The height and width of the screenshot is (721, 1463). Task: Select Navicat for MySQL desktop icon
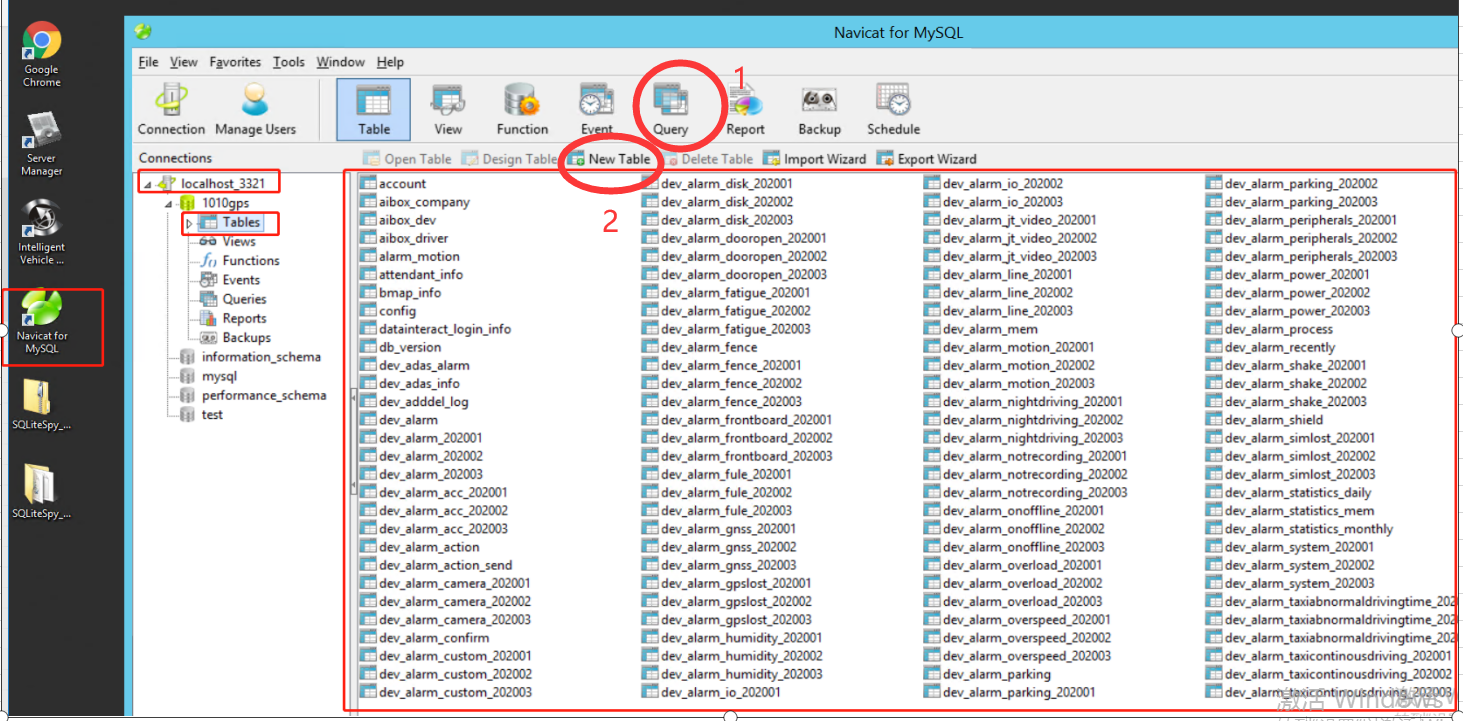pos(42,322)
